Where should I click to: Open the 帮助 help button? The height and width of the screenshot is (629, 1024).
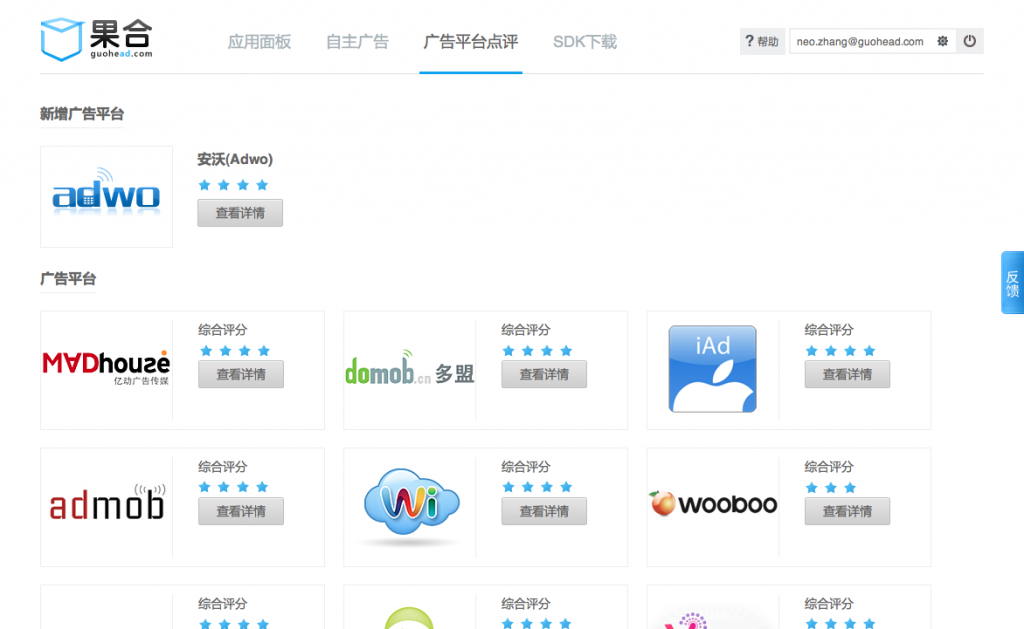tap(762, 41)
